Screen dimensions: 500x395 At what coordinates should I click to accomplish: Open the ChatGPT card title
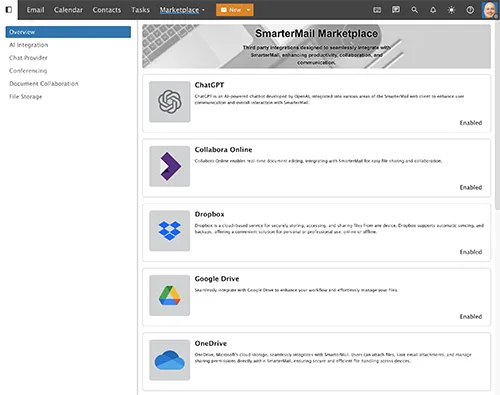click(209, 85)
